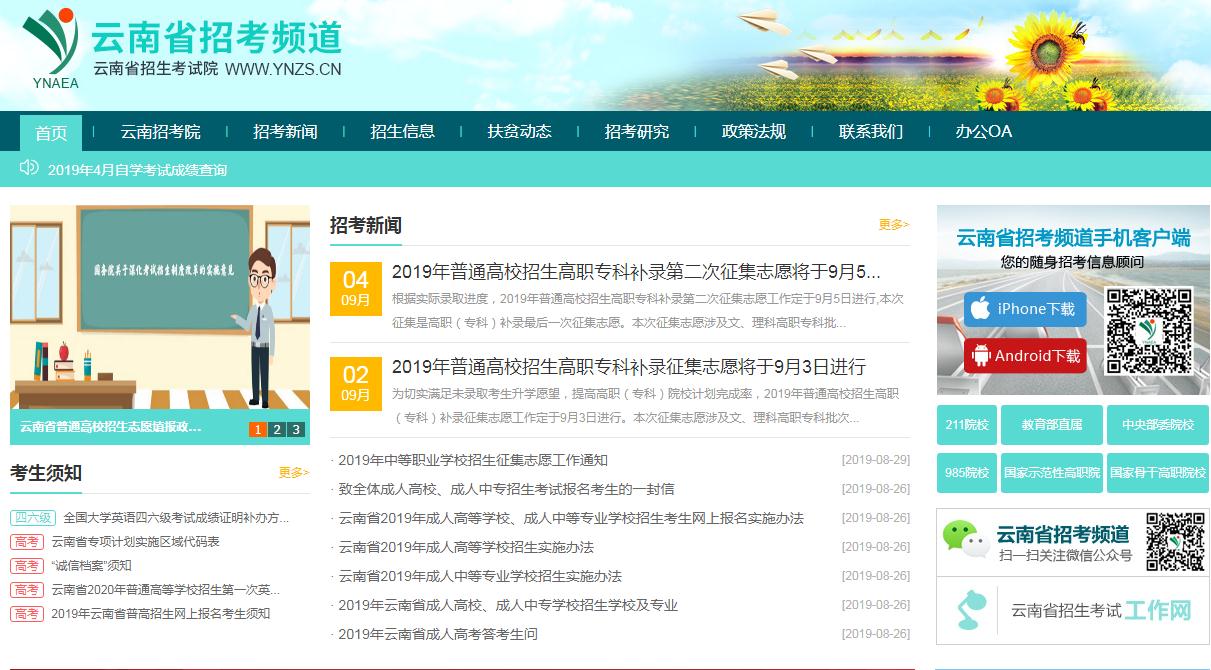Click the WeChat public account QR code
This screenshot has width=1211, height=670.
pyautogui.click(x=1175, y=542)
